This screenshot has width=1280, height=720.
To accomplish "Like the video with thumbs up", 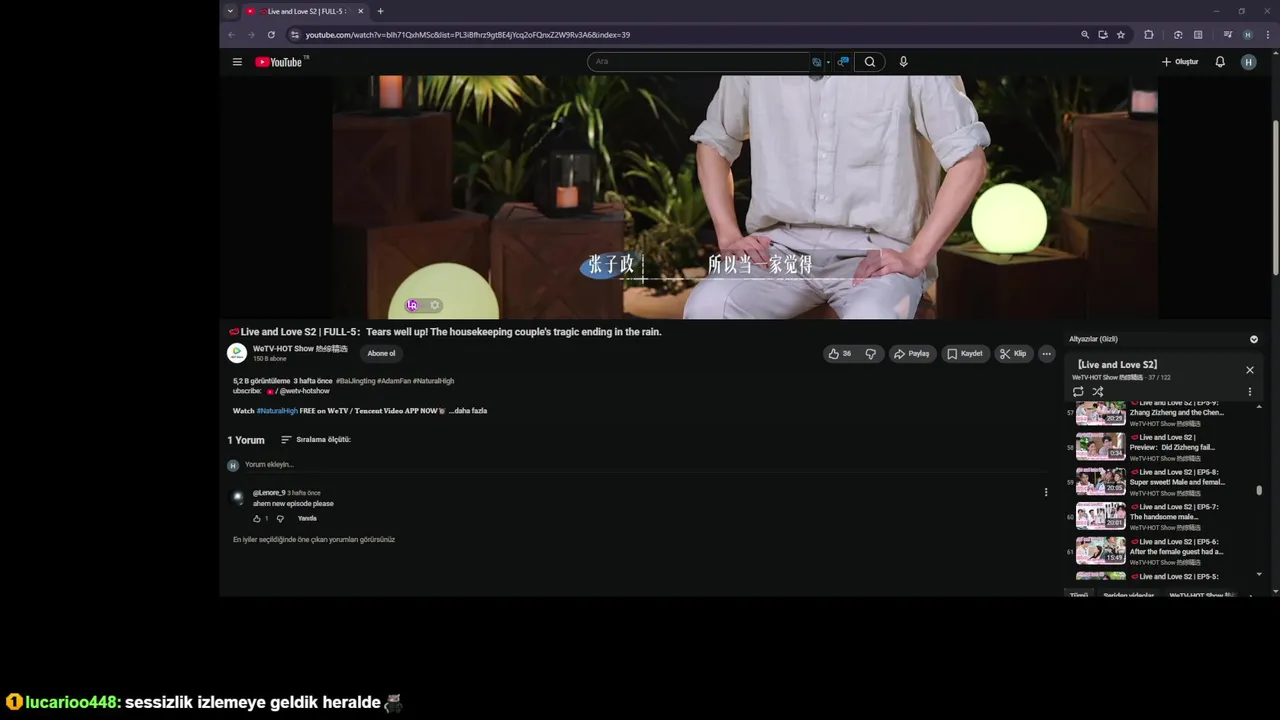I will [x=839, y=353].
